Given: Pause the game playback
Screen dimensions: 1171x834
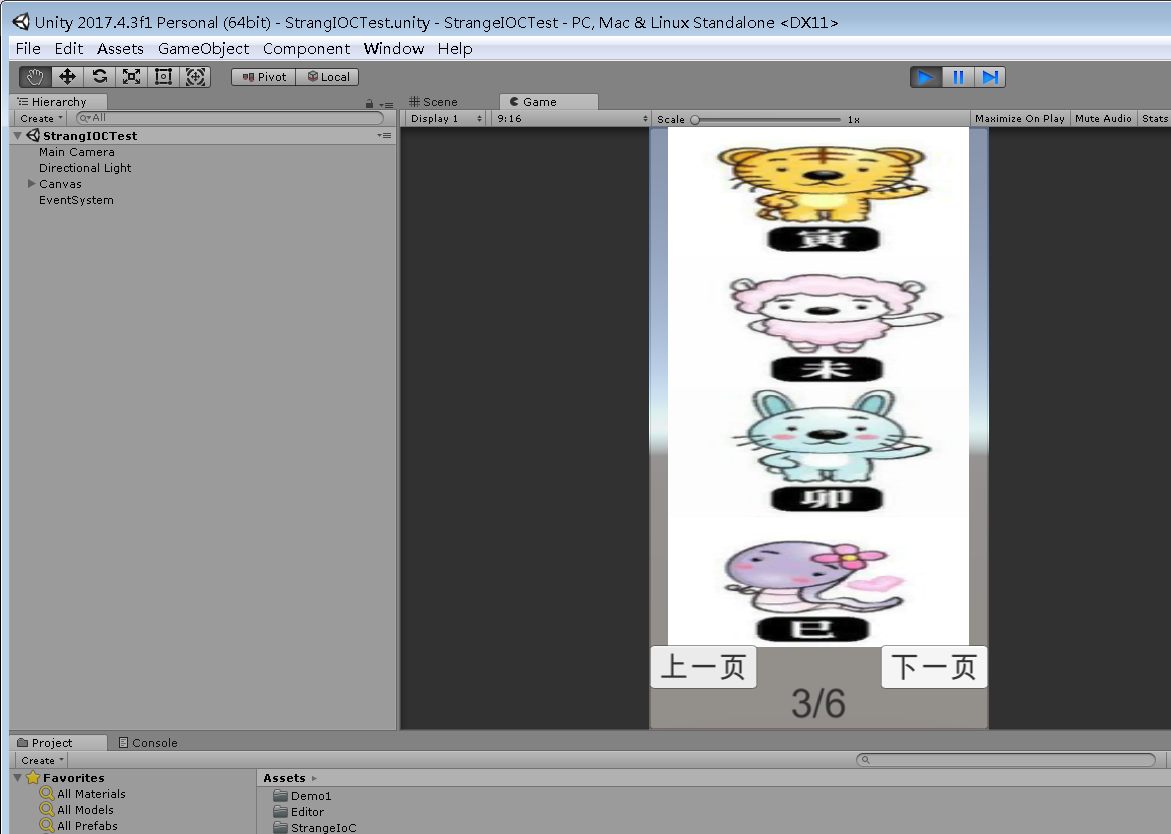Looking at the screenshot, I should pyautogui.click(x=957, y=76).
